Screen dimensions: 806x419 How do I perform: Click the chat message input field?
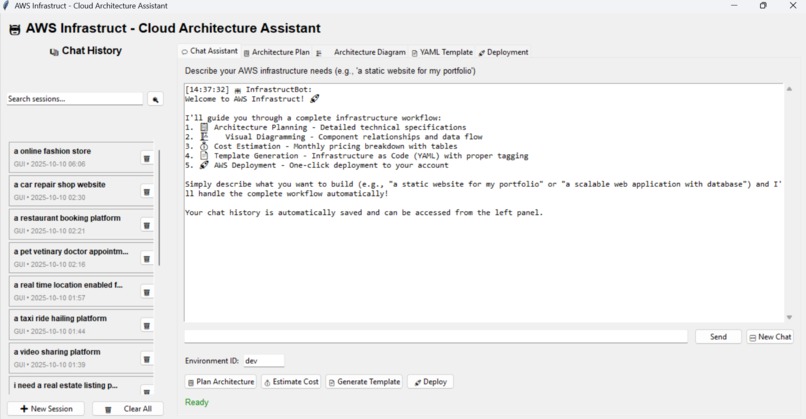(x=436, y=336)
